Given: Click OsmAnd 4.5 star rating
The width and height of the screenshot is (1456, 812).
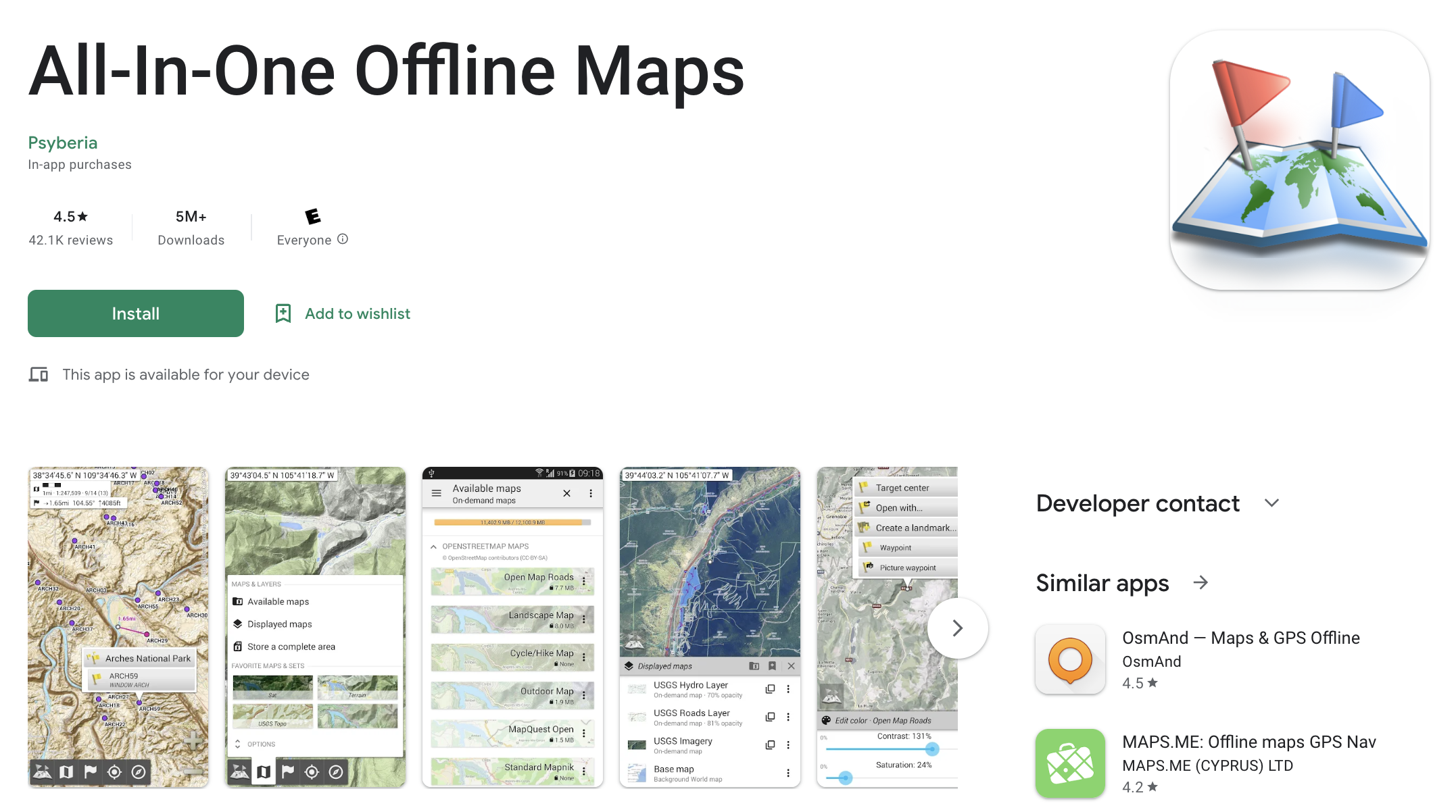Looking at the screenshot, I should point(1140,683).
